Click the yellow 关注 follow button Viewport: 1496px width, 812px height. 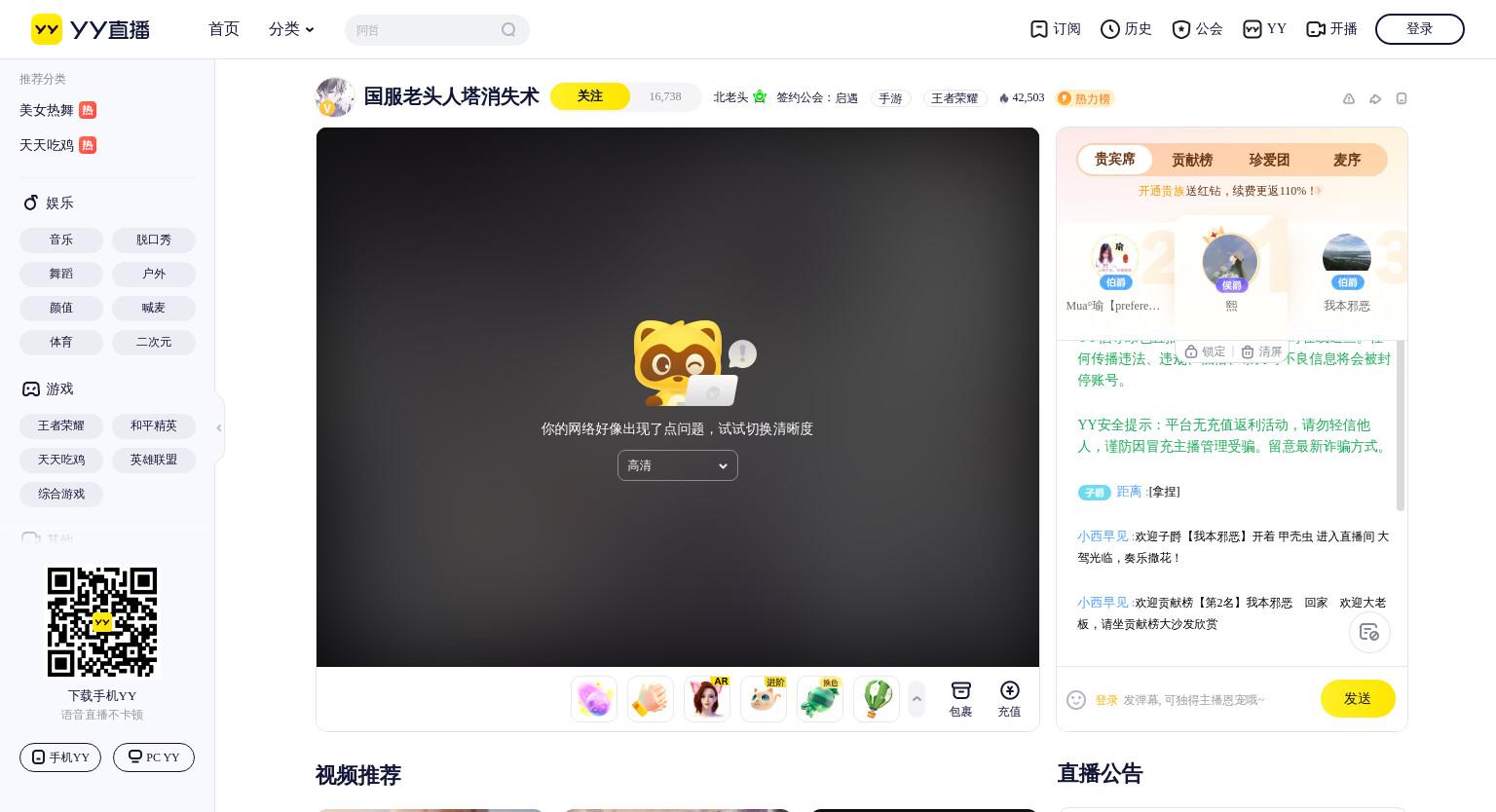590,96
